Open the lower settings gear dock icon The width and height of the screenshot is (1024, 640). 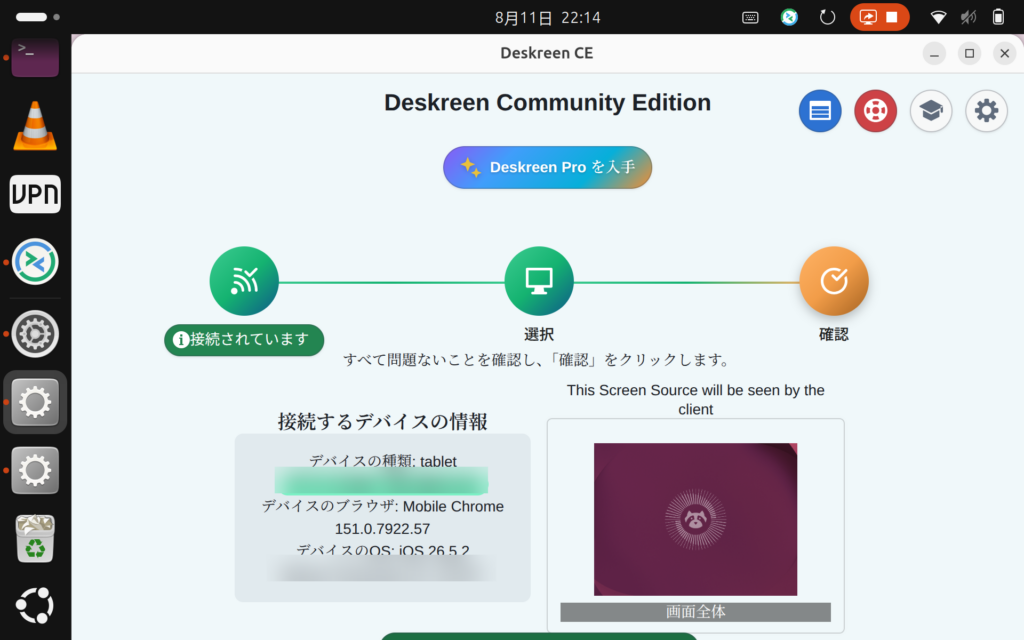pos(35,470)
